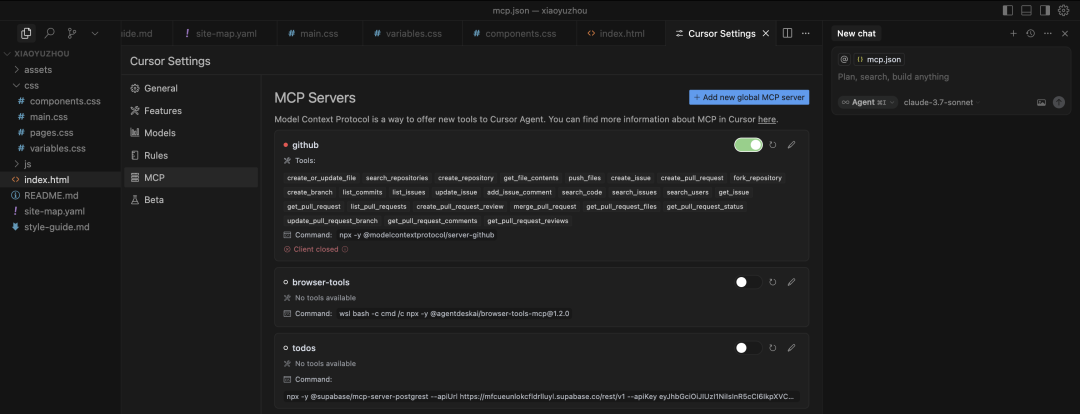Open editor tab bar more actions ellipsis
The image size is (1080, 414).
(806, 33)
